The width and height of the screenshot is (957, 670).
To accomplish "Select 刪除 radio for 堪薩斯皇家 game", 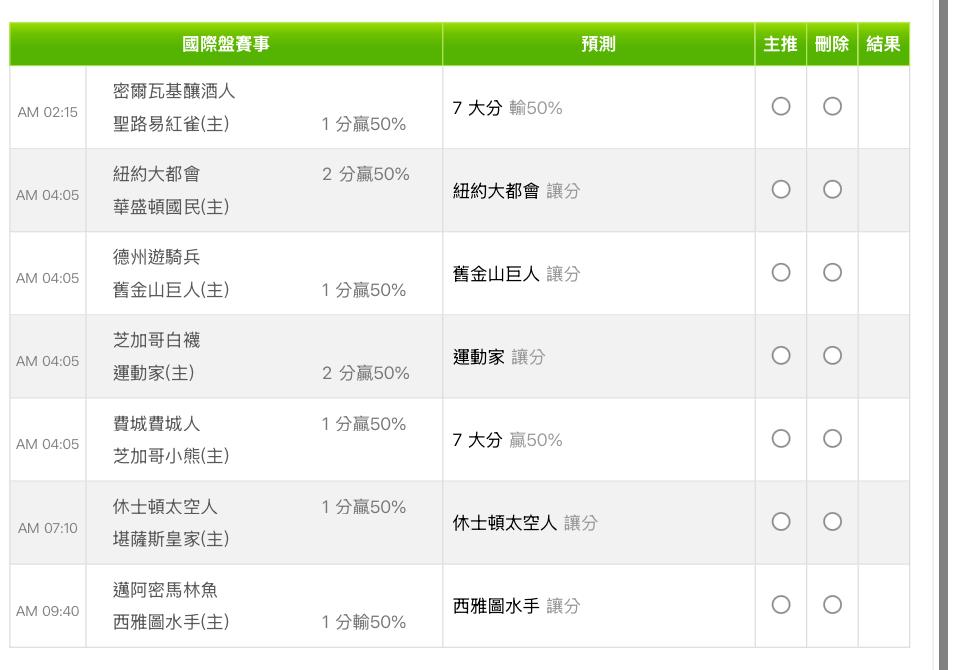I will (x=832, y=522).
